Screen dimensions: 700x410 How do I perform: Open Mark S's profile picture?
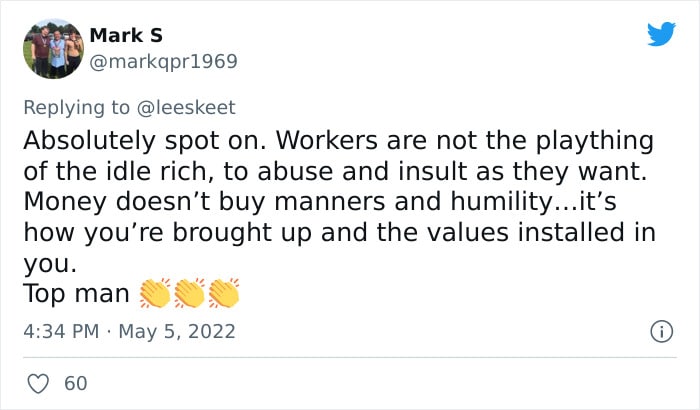pos(53,49)
